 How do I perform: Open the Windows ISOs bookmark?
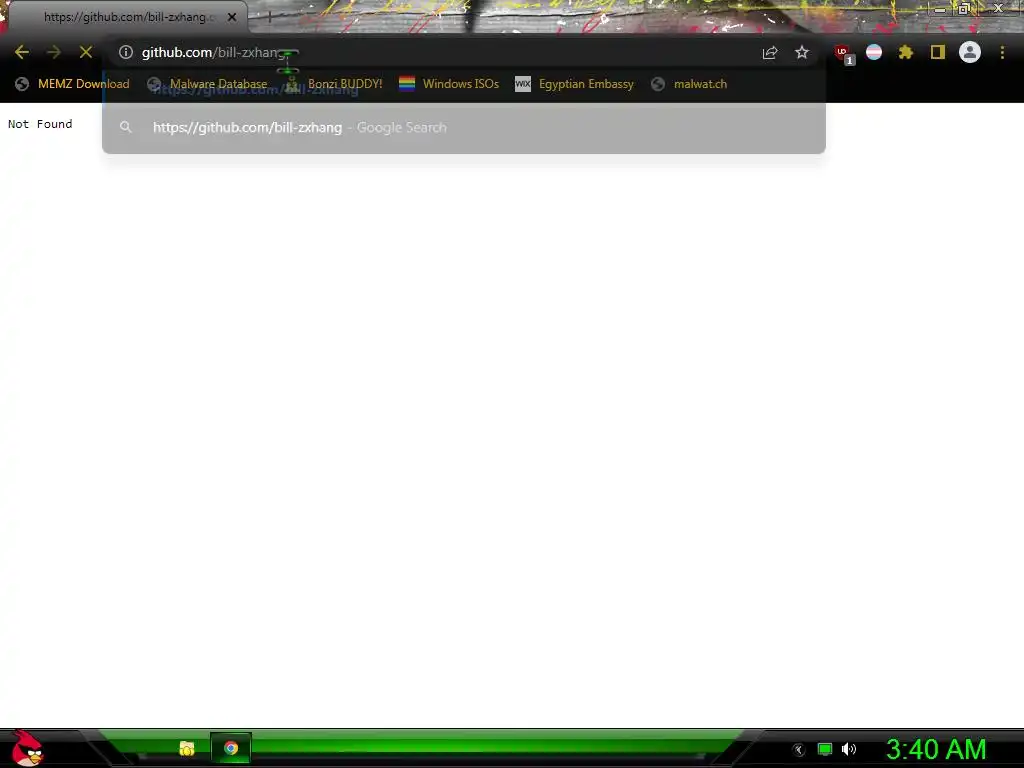point(449,84)
